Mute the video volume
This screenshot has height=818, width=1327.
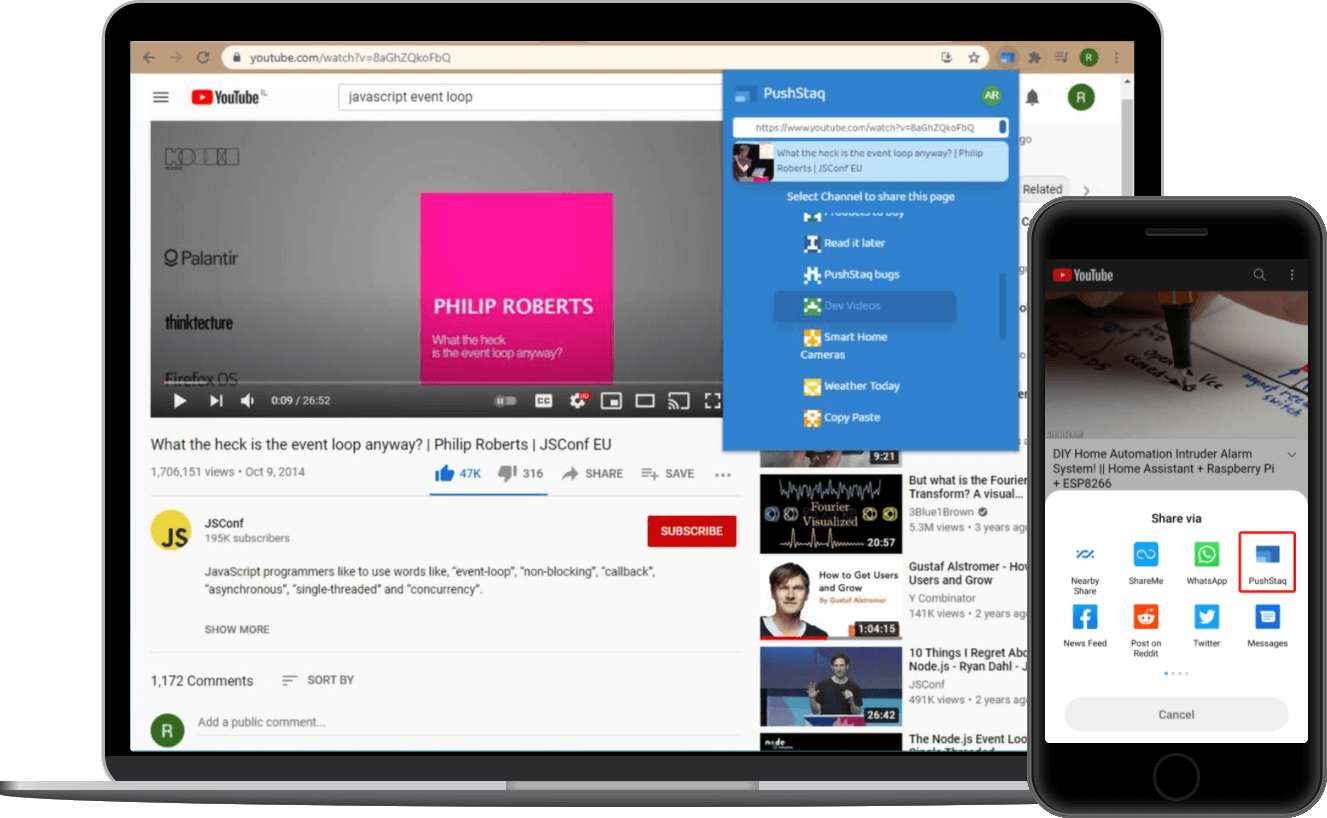(x=248, y=401)
